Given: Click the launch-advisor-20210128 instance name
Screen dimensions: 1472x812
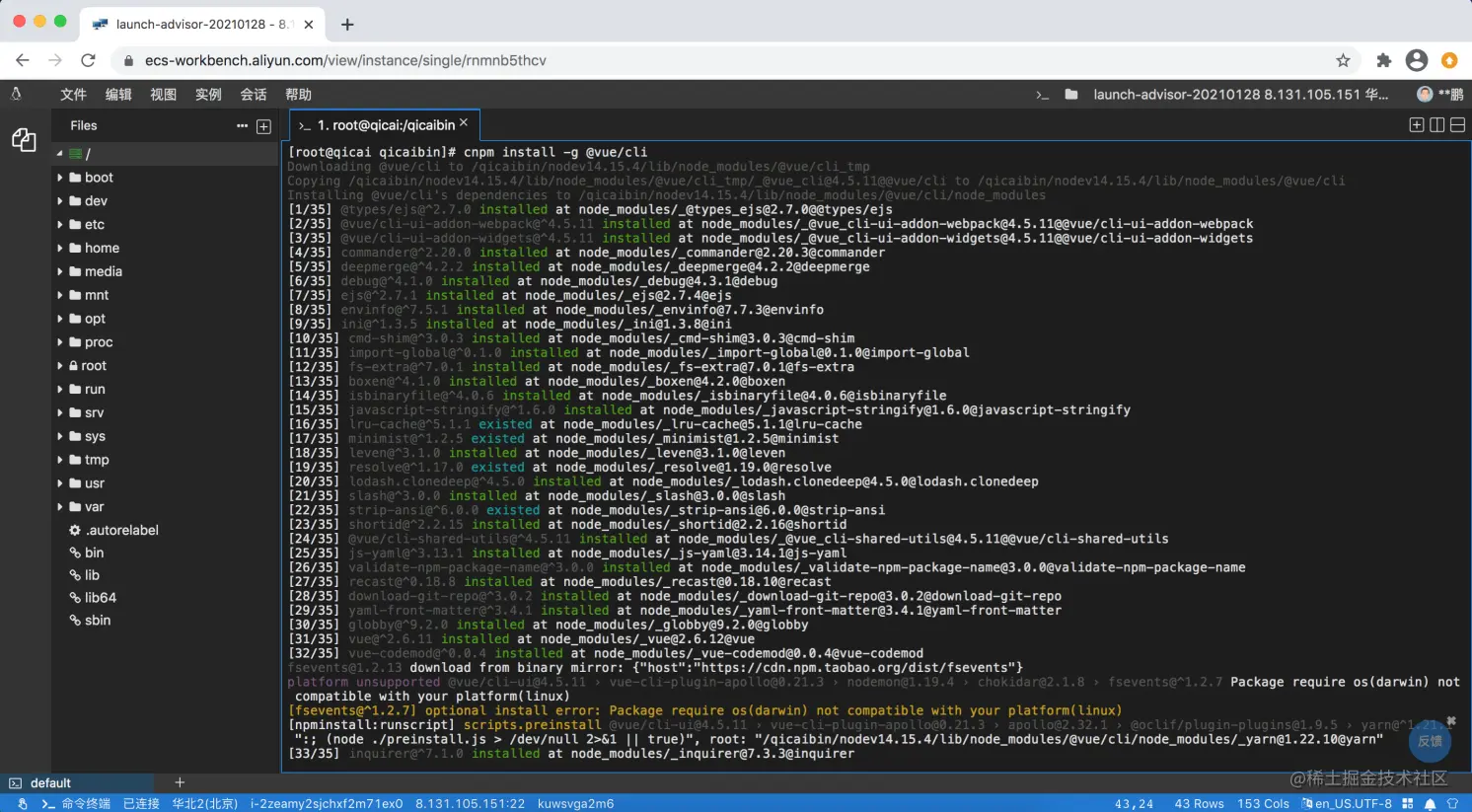Looking at the screenshot, I should [x=1240, y=95].
